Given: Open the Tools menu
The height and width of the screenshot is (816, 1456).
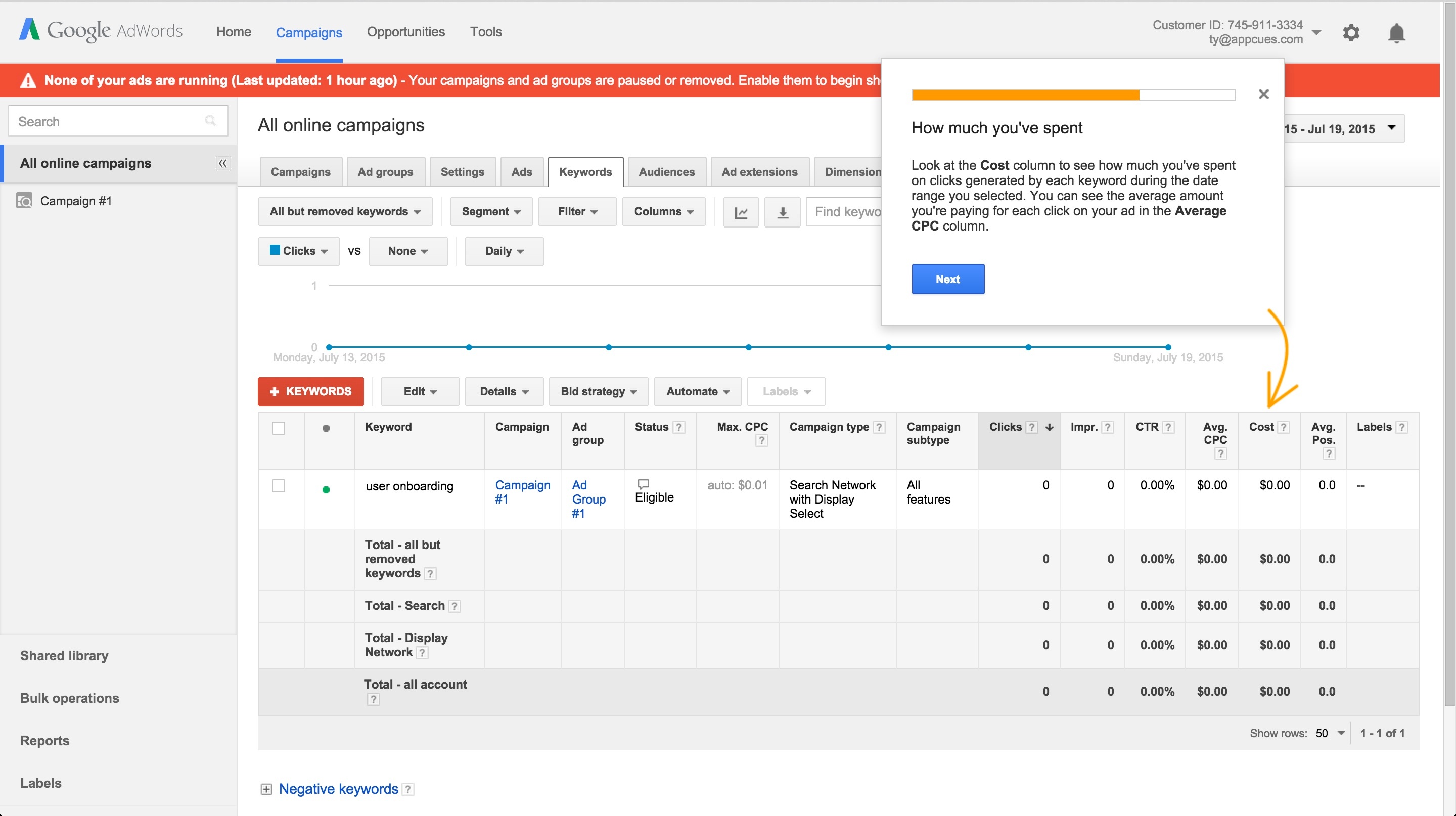Looking at the screenshot, I should point(486,32).
